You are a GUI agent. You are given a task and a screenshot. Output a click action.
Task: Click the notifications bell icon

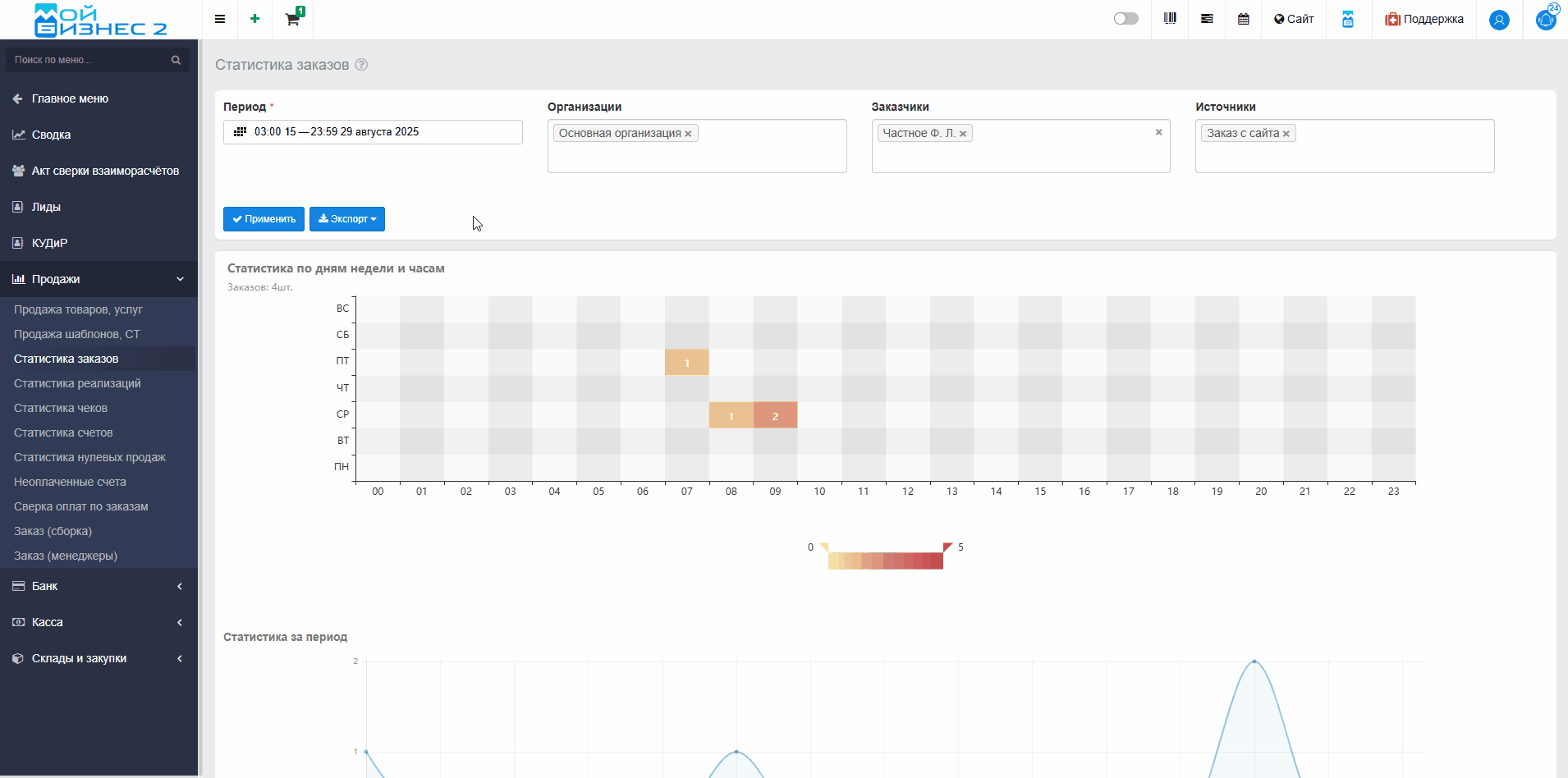1546,20
